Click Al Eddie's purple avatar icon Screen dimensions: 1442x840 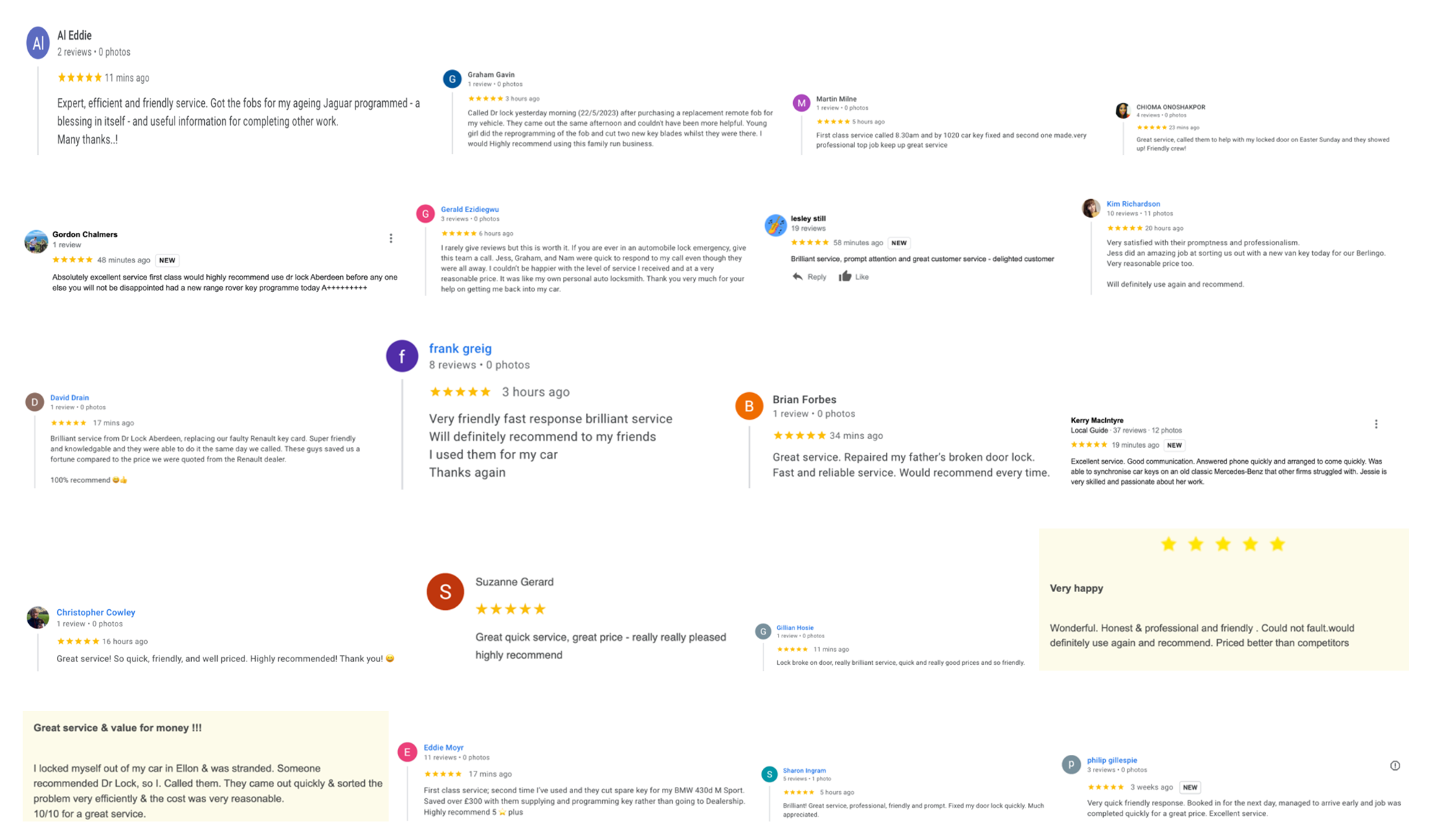pyautogui.click(x=38, y=43)
